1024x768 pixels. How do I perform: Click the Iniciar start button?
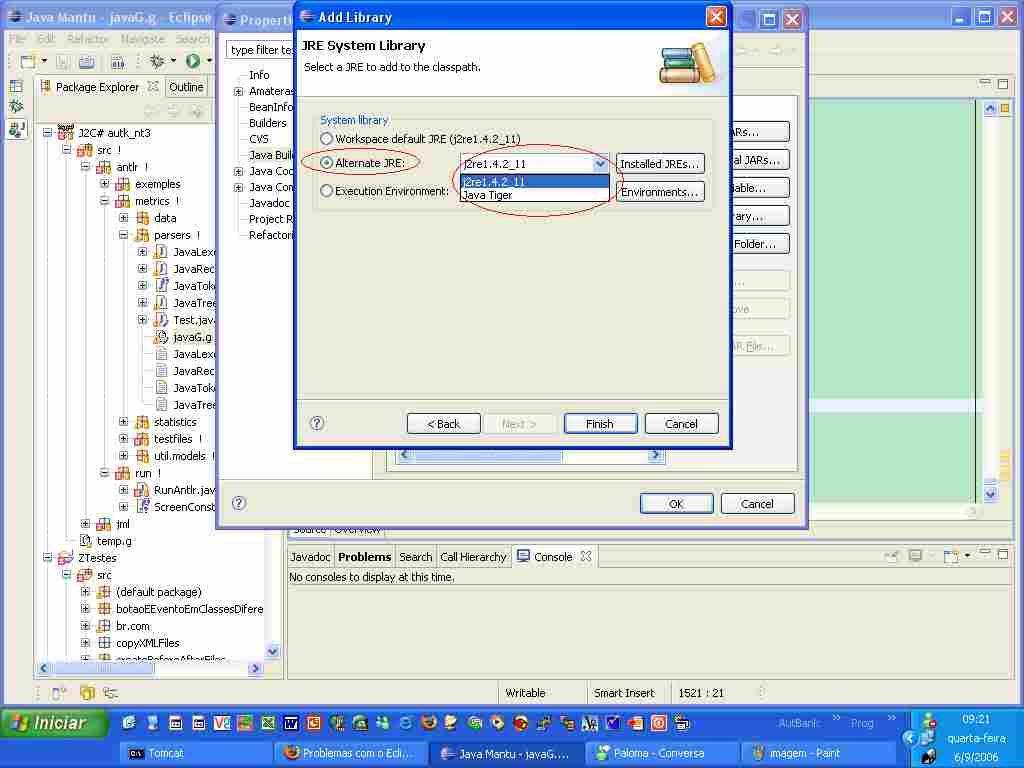[54, 723]
